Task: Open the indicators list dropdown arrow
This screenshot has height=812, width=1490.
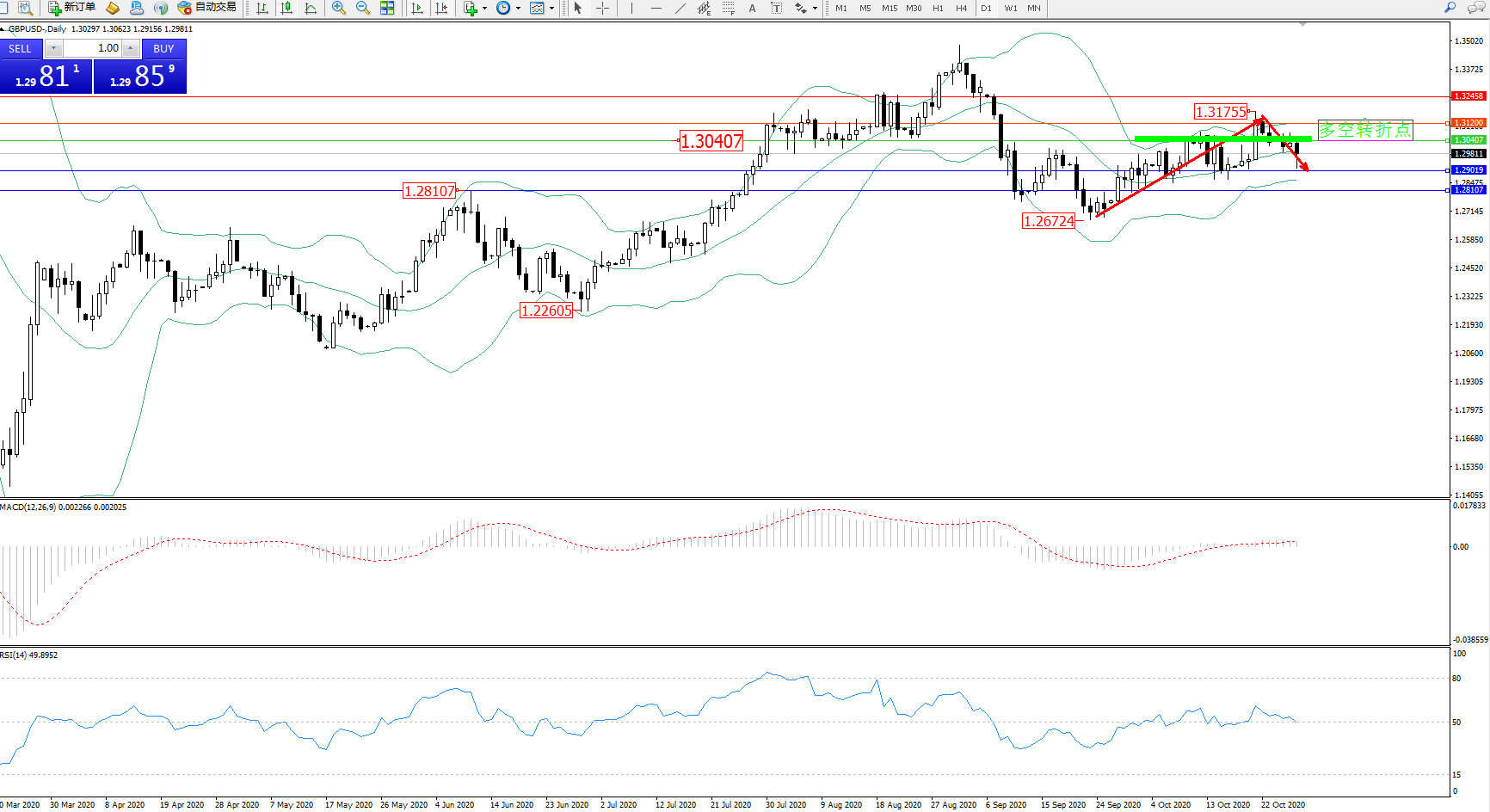Action: (485, 9)
